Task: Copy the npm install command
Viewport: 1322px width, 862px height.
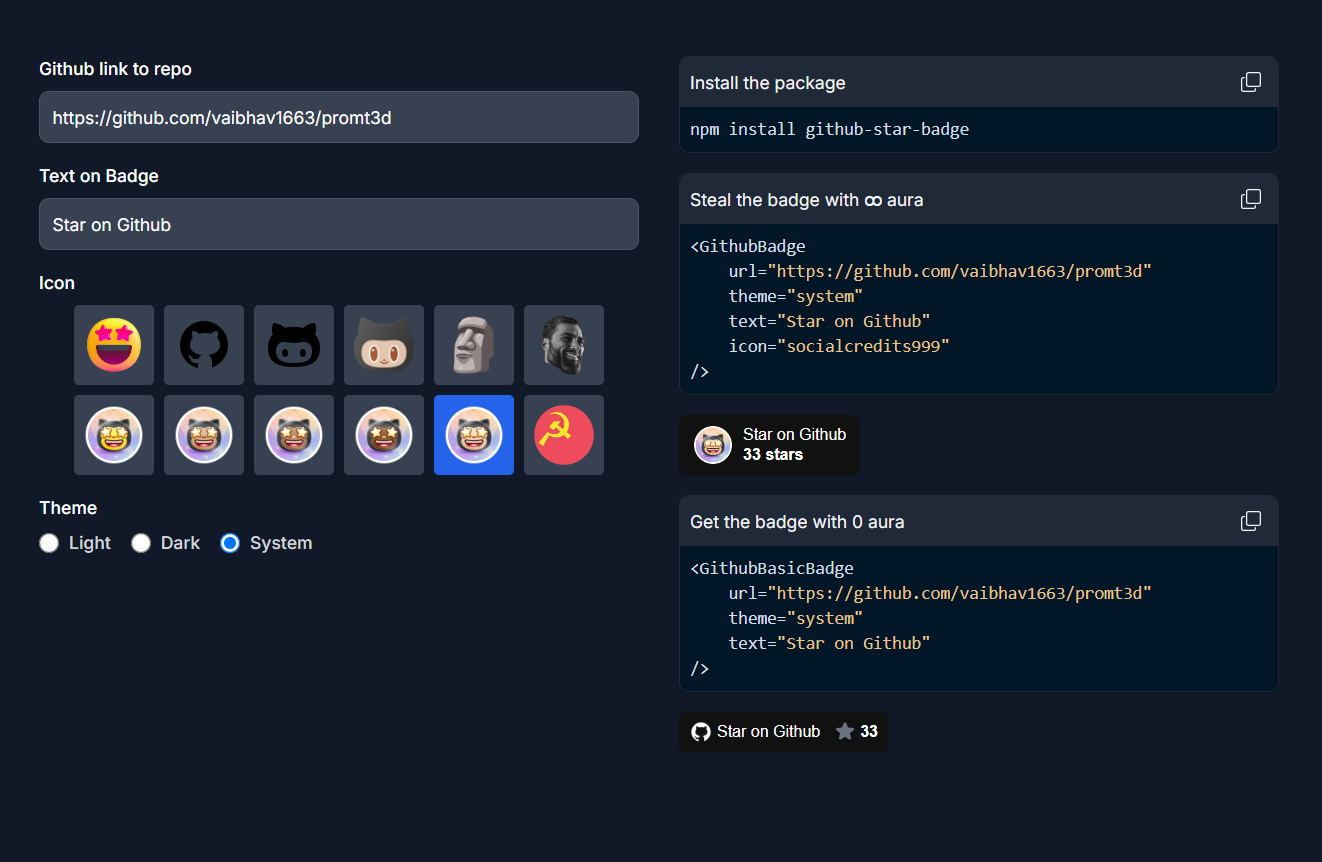Action: tap(1251, 82)
